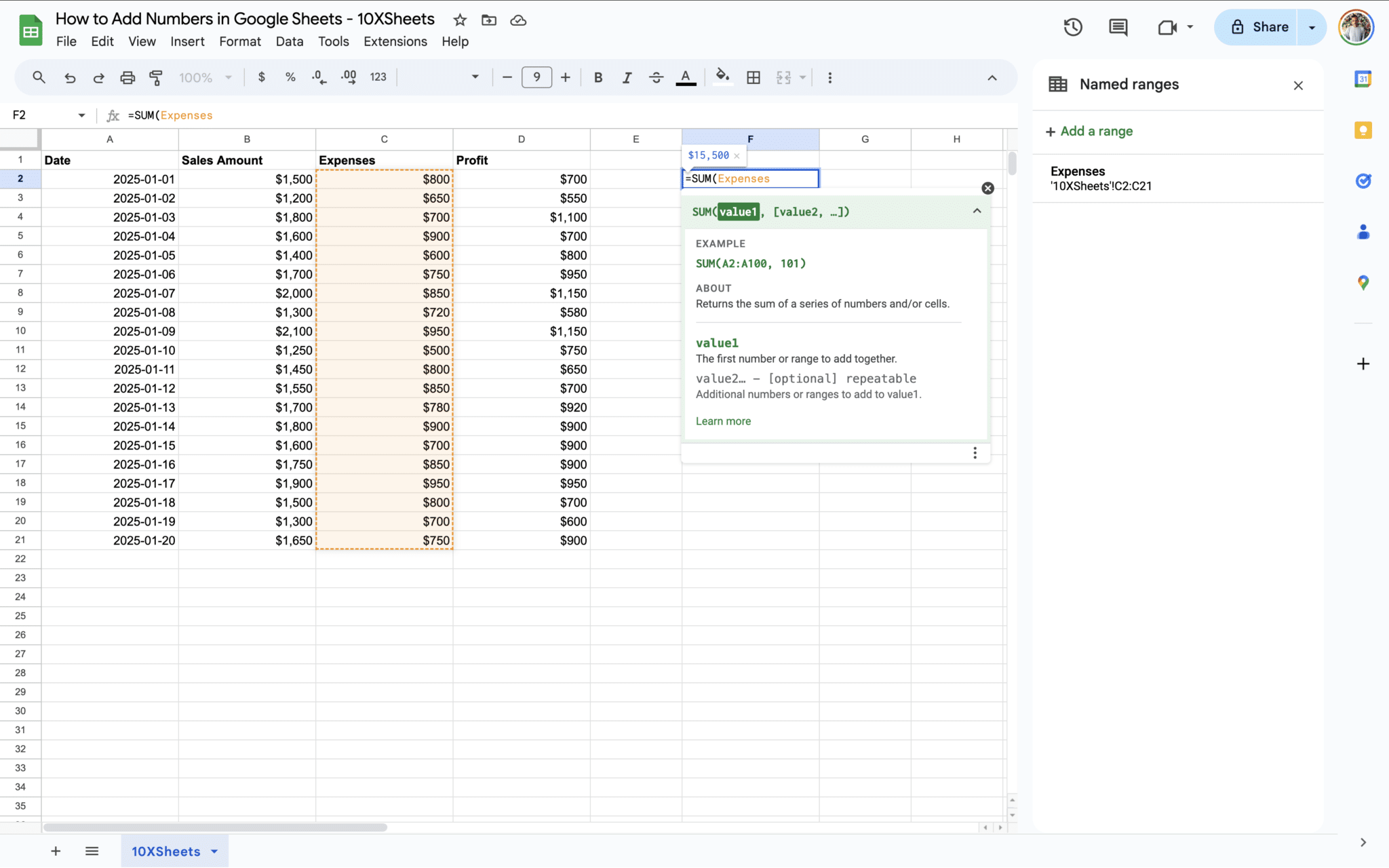The image size is (1389, 868).
Task: Click Learn more in SUM help
Action: [723, 421]
